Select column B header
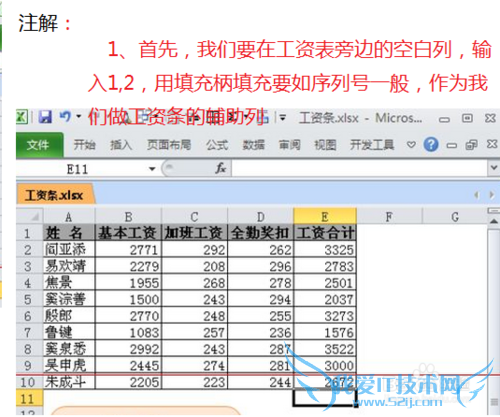 click(x=128, y=217)
